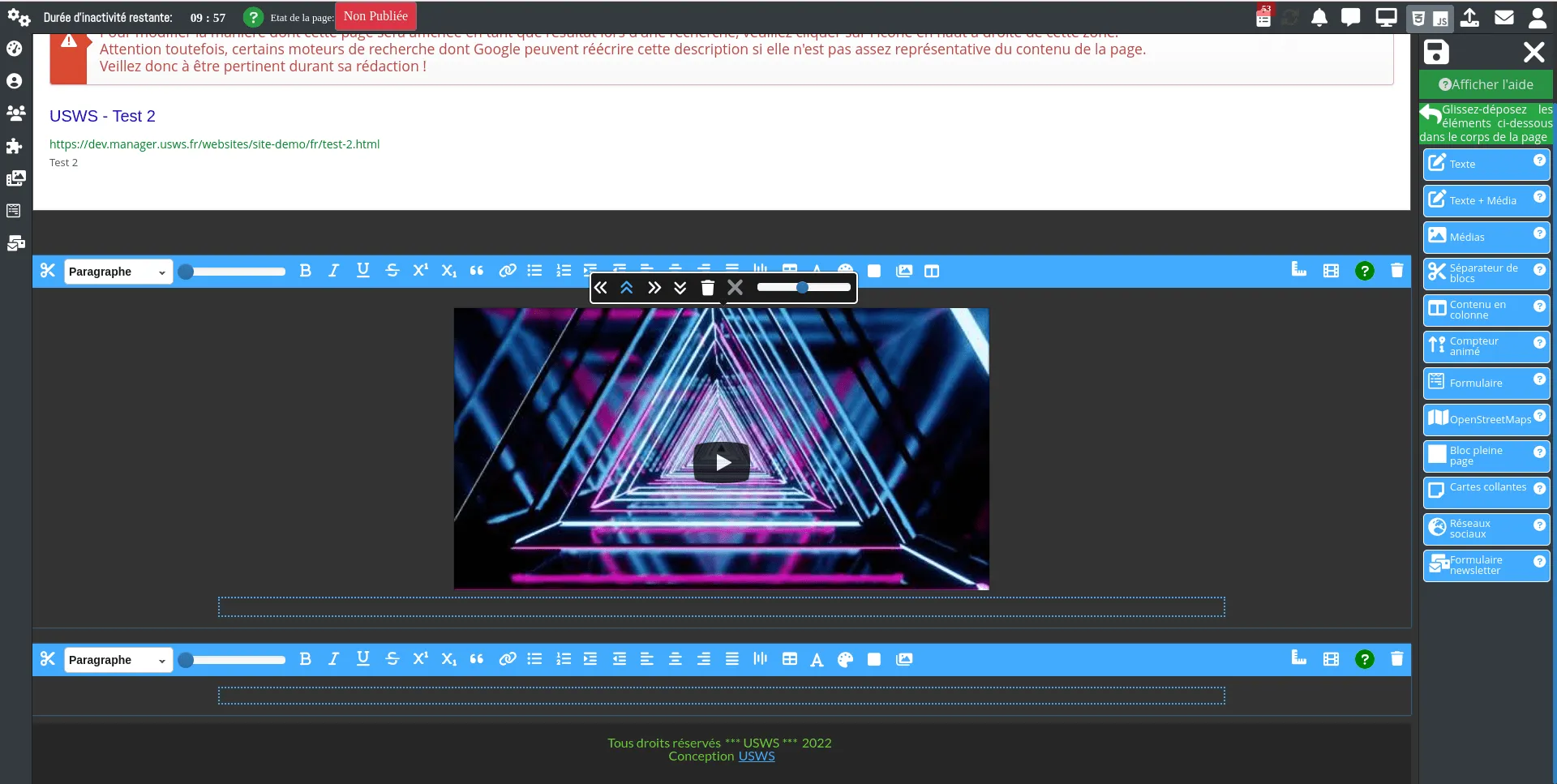The width and height of the screenshot is (1557, 784).
Task: Click the Non Publiée page status button
Action: (375, 16)
